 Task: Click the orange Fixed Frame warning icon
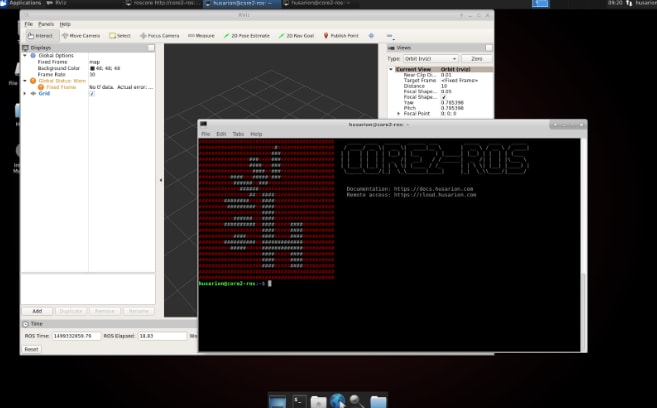click(41, 87)
